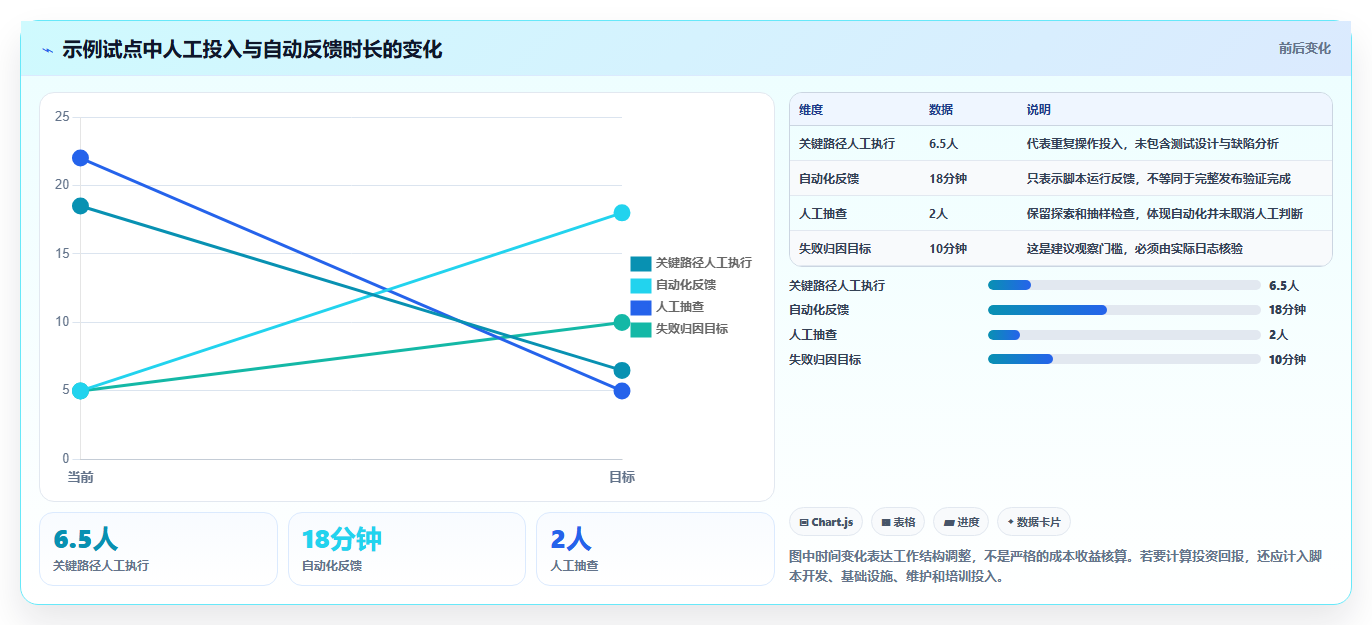Click the 数据 table column header

tap(941, 110)
